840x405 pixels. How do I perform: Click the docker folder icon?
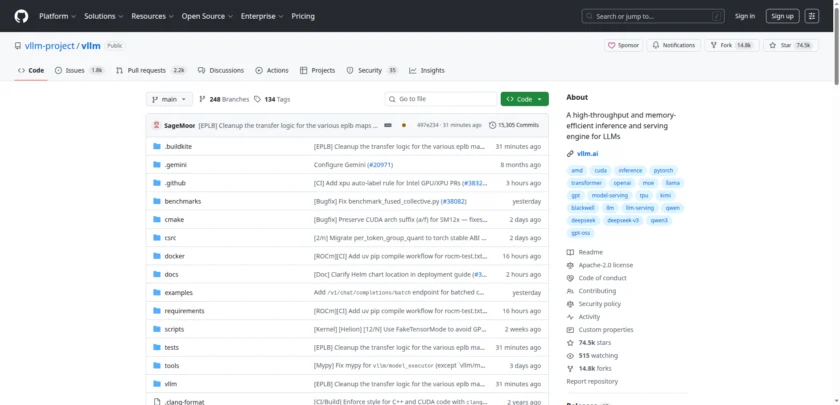click(157, 256)
